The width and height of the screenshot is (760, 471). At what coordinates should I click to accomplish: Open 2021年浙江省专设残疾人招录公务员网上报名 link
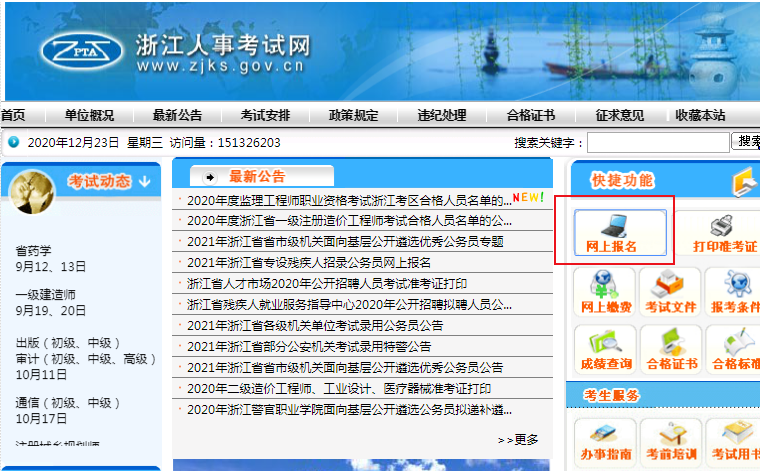click(x=309, y=262)
